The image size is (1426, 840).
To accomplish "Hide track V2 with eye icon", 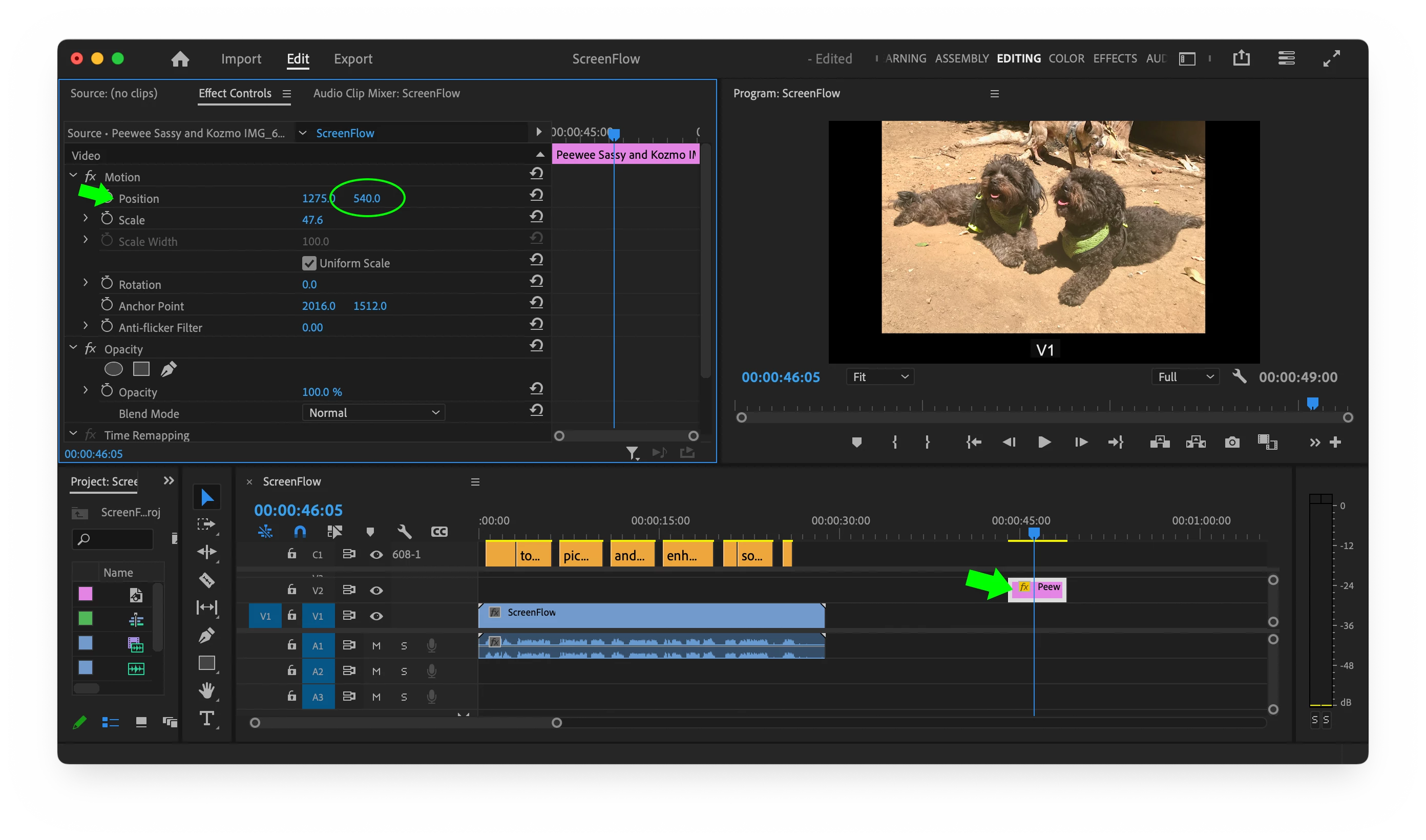I will click(x=376, y=591).
